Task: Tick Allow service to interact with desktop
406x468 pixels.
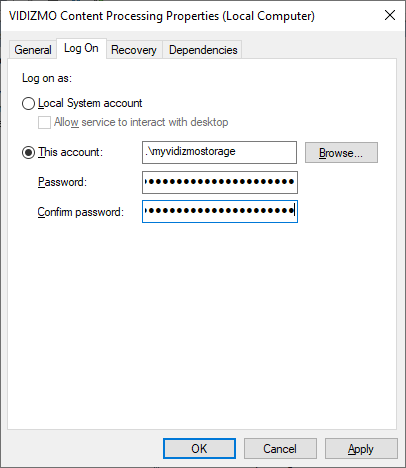Action: tap(44, 122)
